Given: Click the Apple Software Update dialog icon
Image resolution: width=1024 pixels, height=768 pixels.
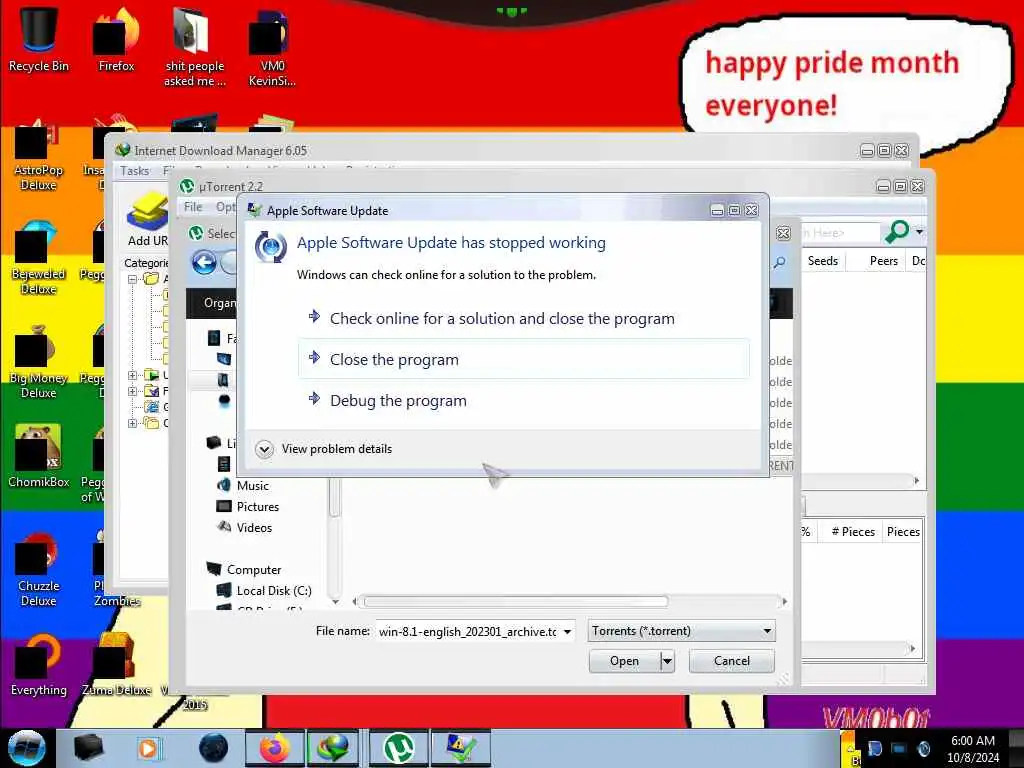Looking at the screenshot, I should point(270,247).
